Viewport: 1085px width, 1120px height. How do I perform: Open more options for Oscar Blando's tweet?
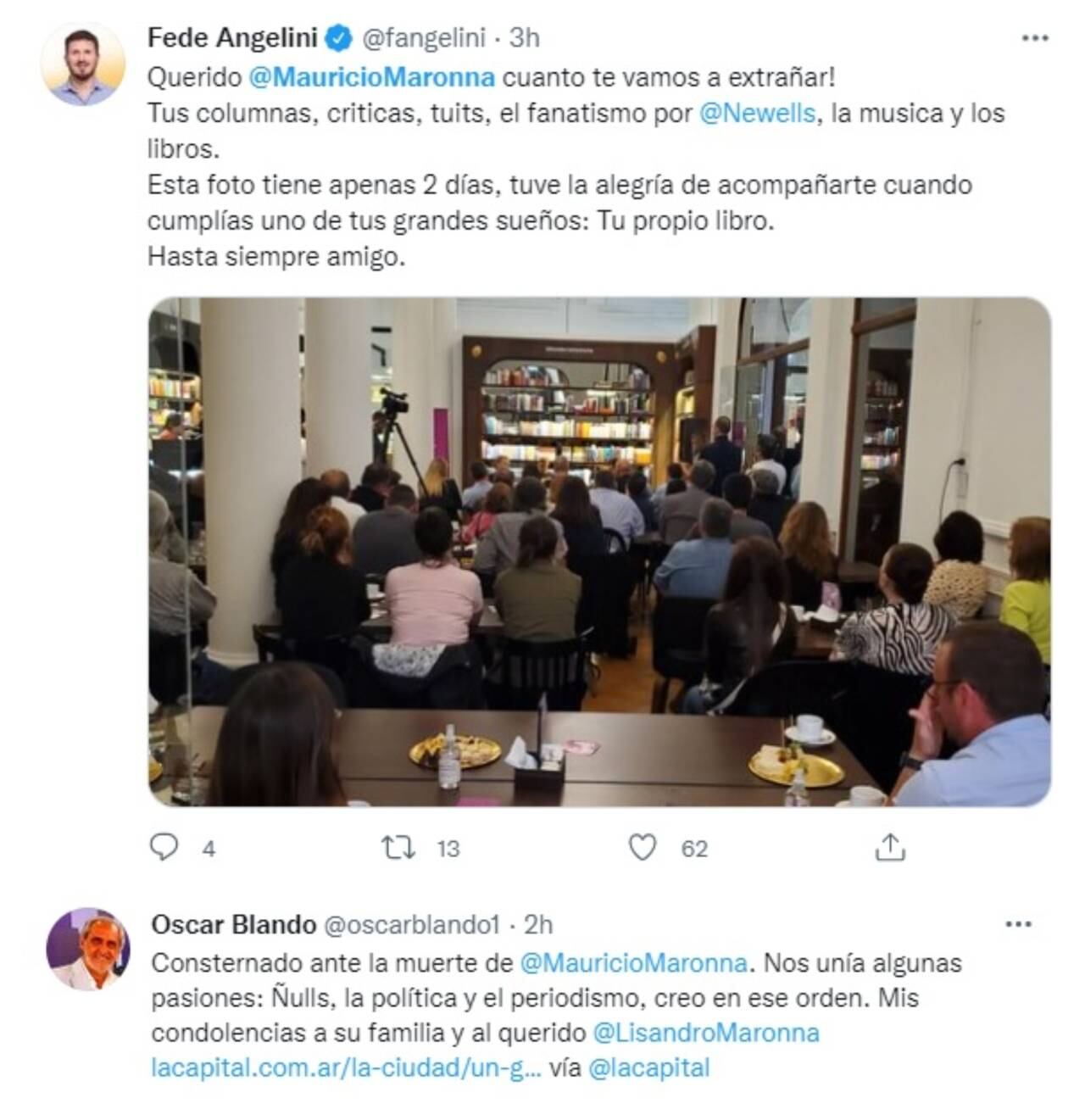[x=1018, y=924]
